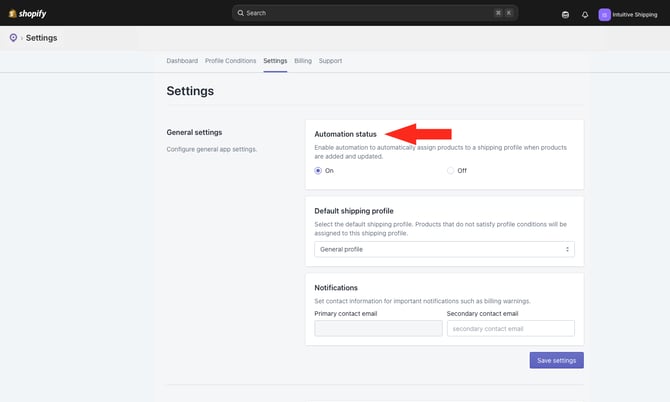Click the Secondary contact email field
The width and height of the screenshot is (670, 402).
pos(511,329)
